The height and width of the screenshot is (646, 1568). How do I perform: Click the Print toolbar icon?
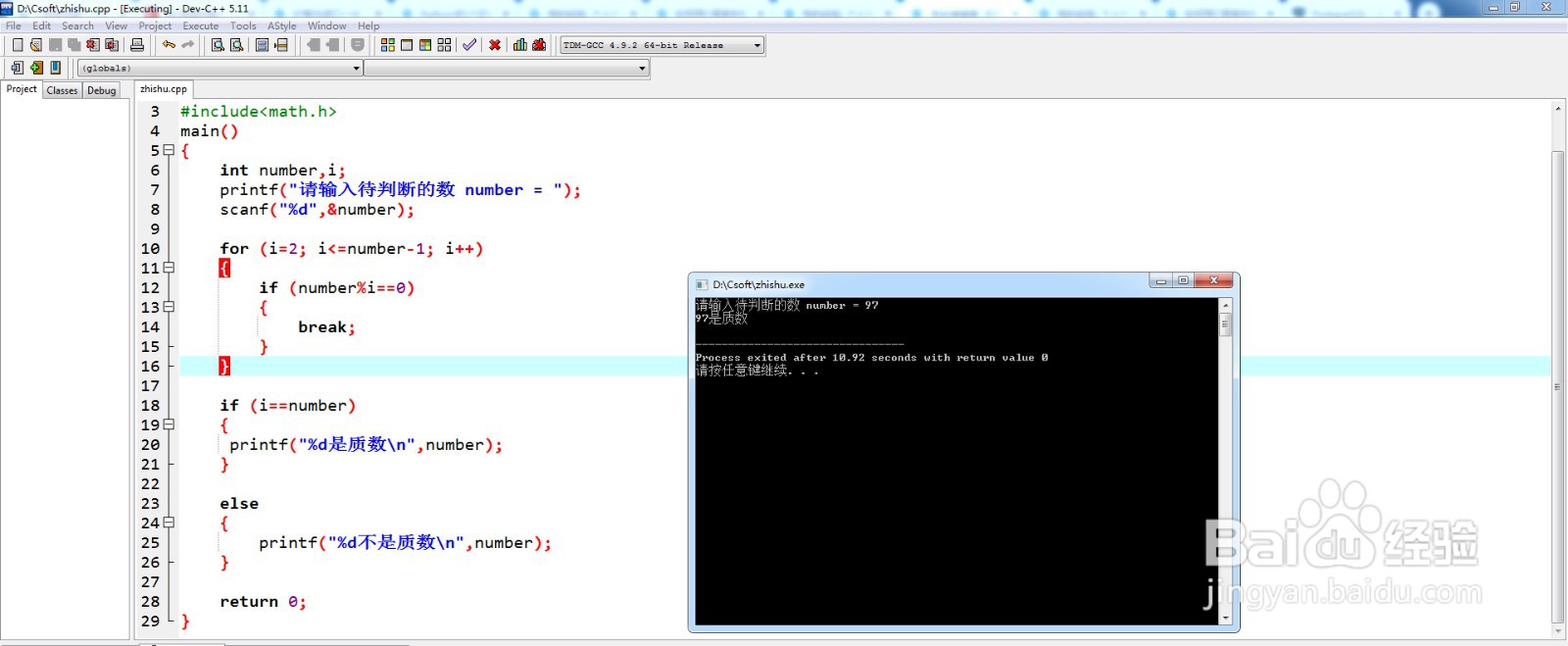point(137,45)
